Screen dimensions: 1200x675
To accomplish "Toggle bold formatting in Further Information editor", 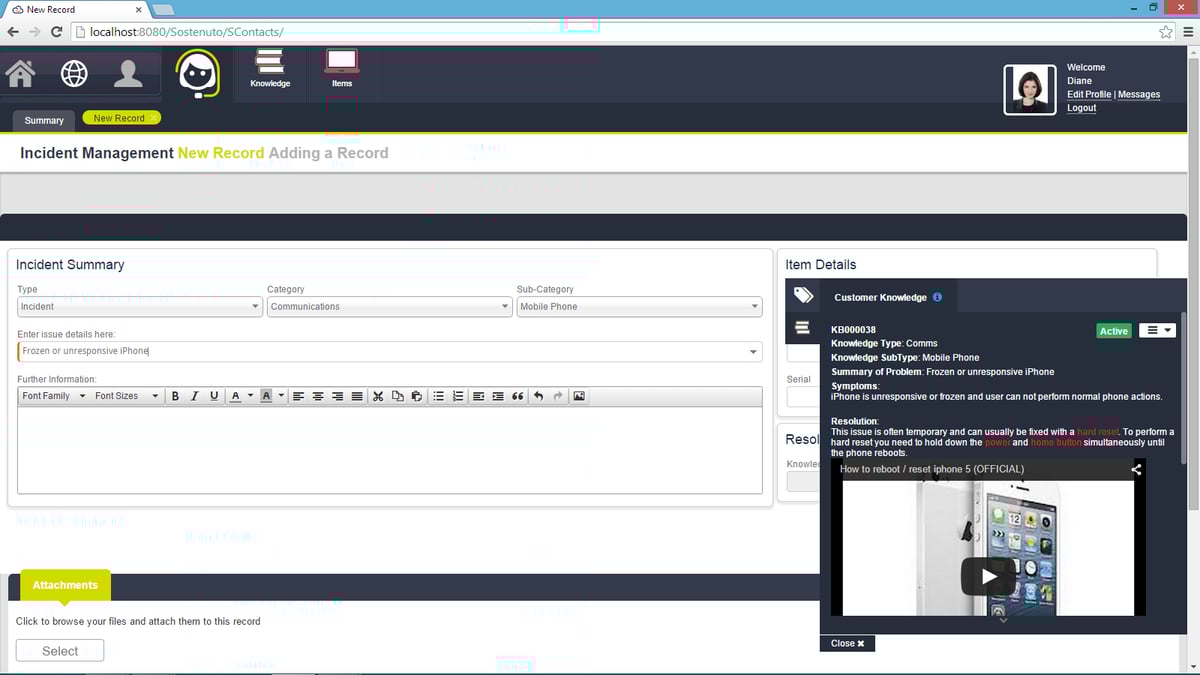I will (175, 396).
